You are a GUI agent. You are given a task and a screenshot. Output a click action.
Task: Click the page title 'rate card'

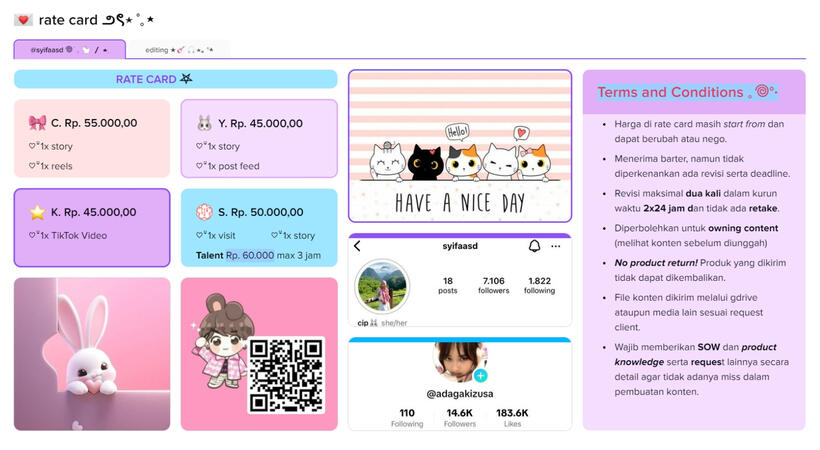pos(68,20)
